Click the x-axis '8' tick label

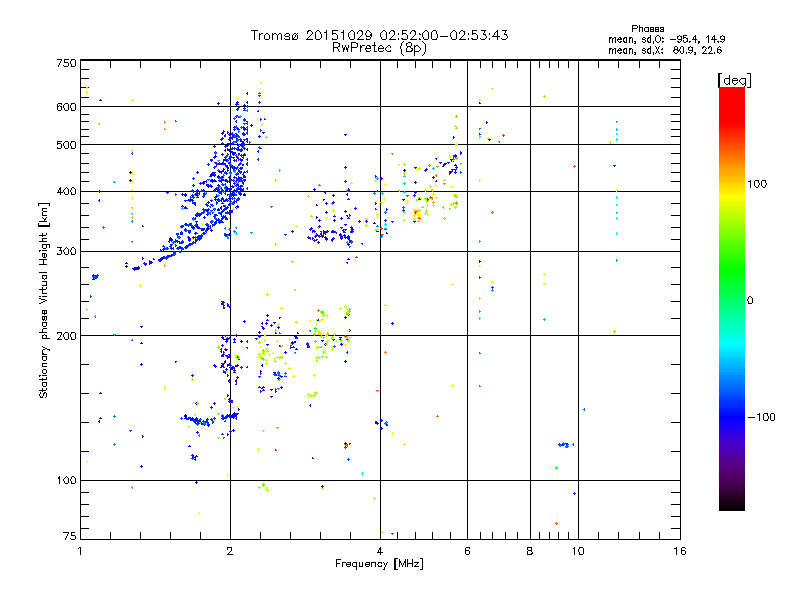pos(530,551)
